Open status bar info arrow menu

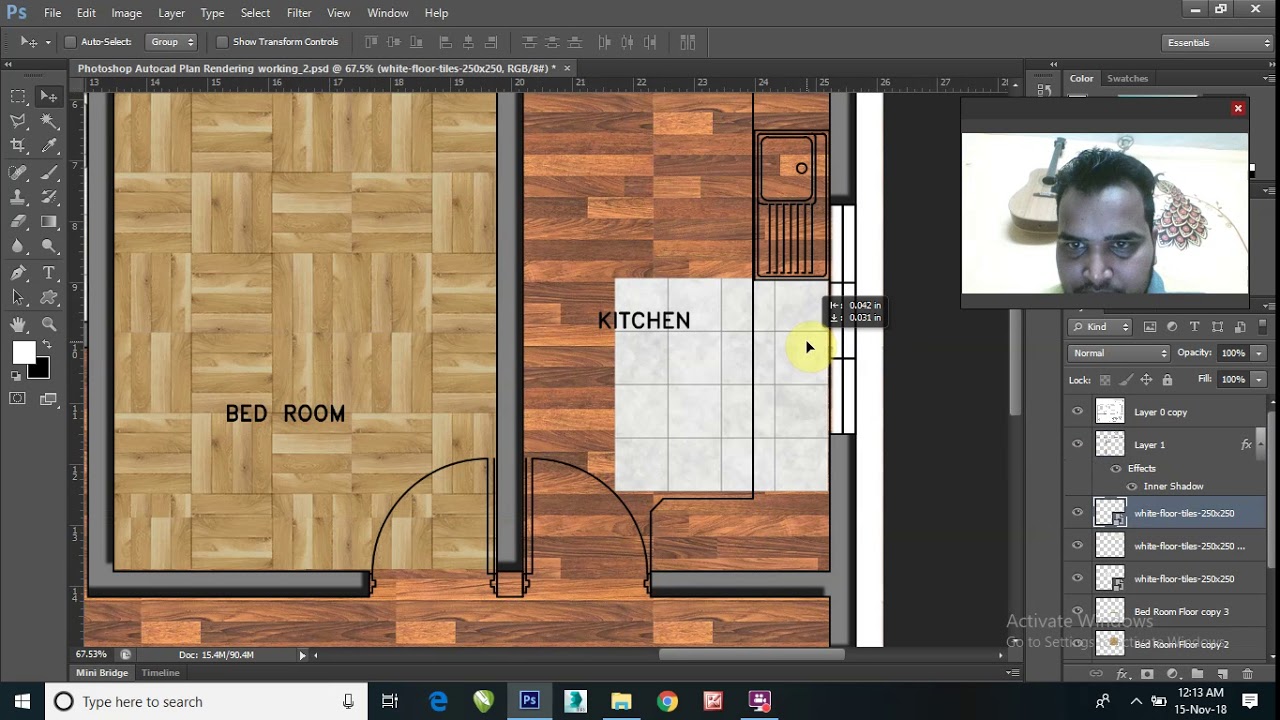tap(302, 655)
